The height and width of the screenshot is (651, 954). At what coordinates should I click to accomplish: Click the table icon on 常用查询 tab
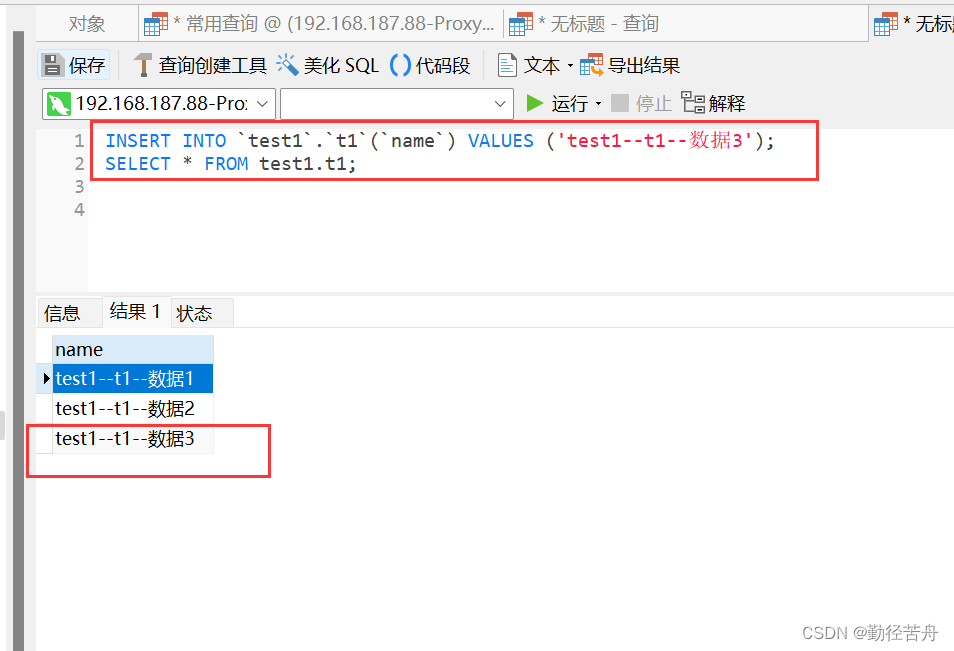tap(156, 24)
